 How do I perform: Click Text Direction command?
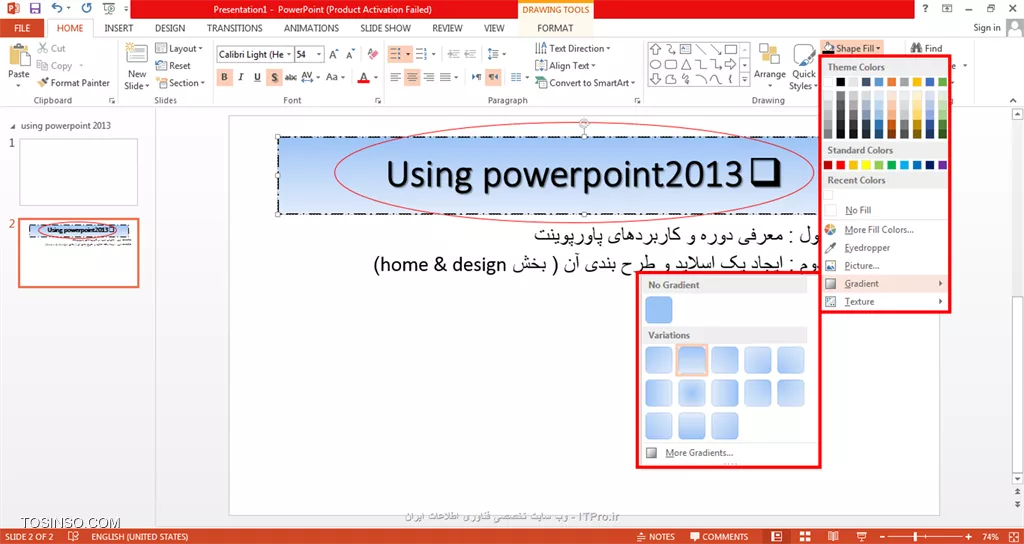572,48
